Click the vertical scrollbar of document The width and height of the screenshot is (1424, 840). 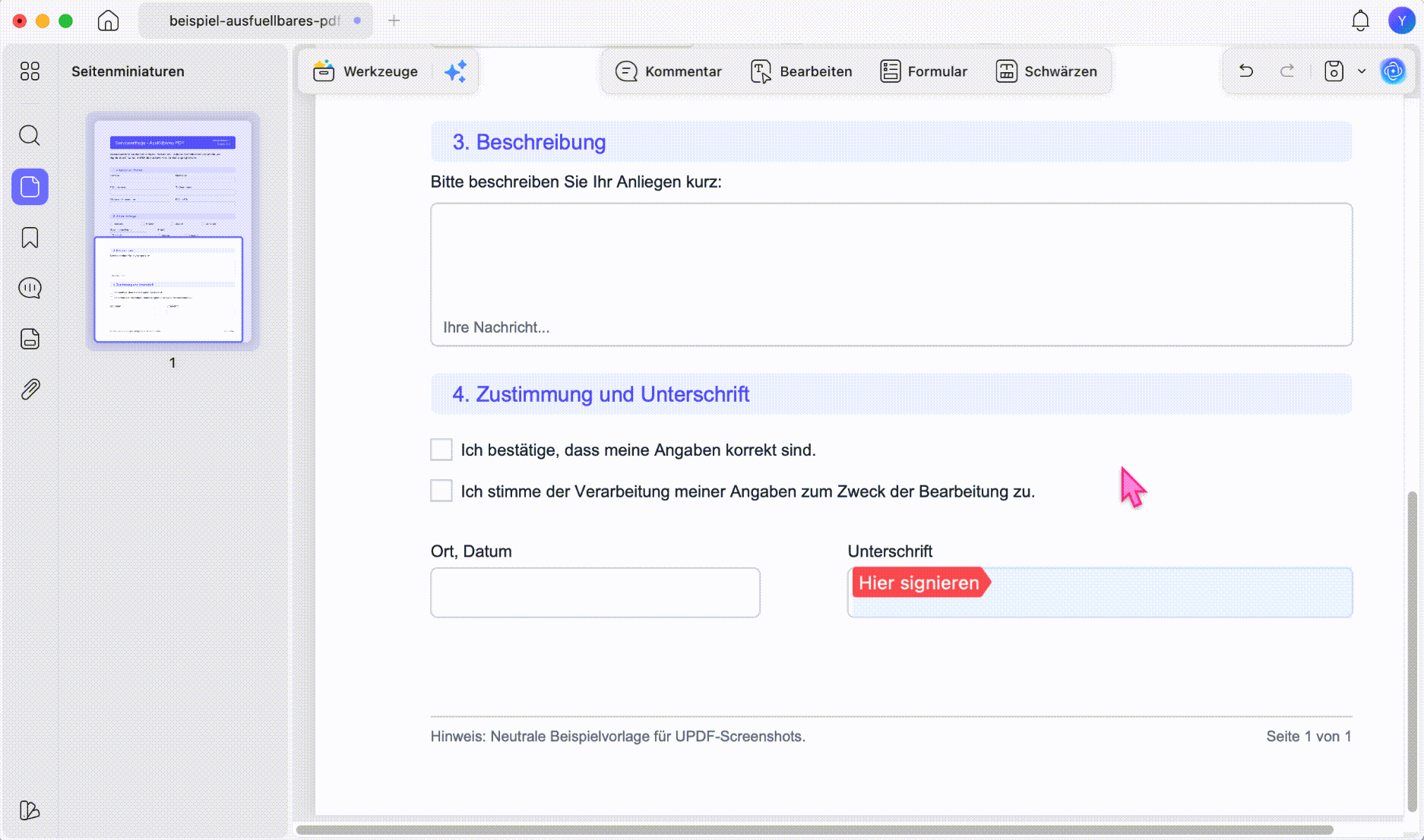(x=1412, y=650)
